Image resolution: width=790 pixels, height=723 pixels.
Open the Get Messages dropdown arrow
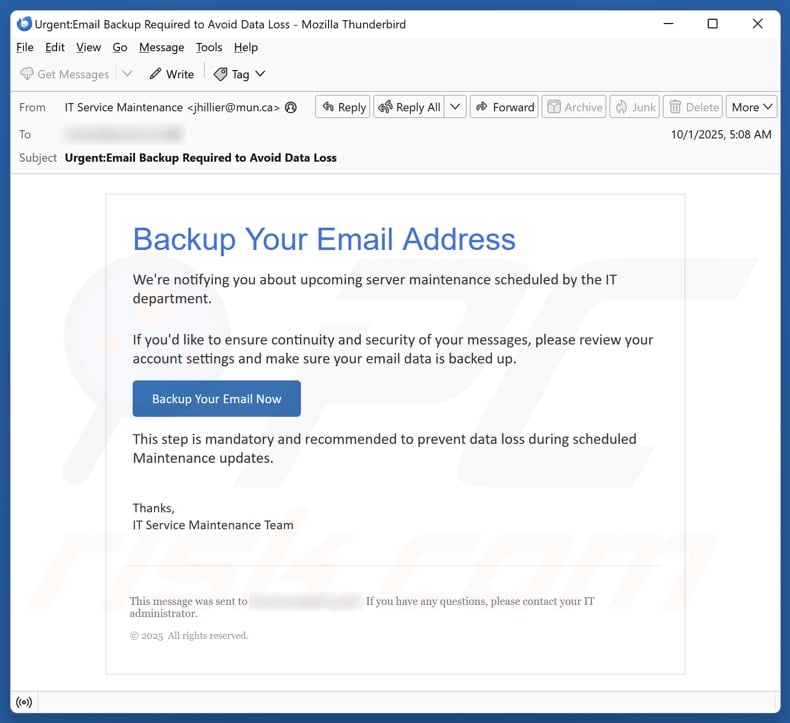(127, 74)
